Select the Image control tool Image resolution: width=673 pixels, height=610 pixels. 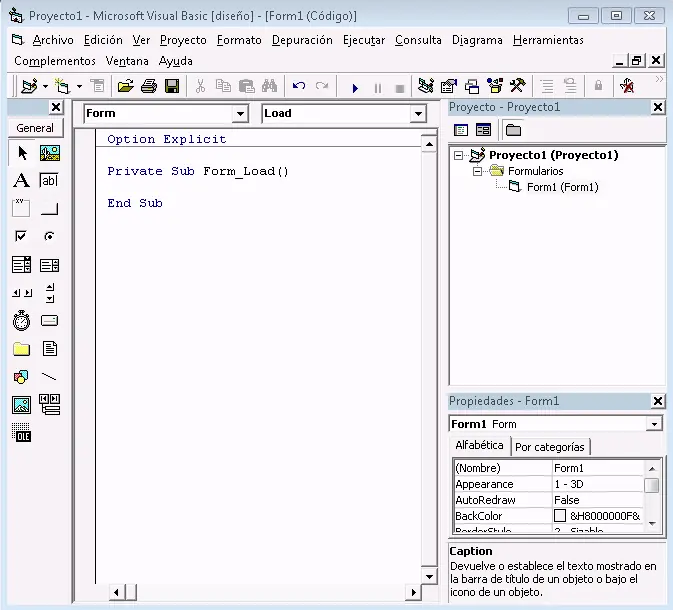click(x=21, y=405)
